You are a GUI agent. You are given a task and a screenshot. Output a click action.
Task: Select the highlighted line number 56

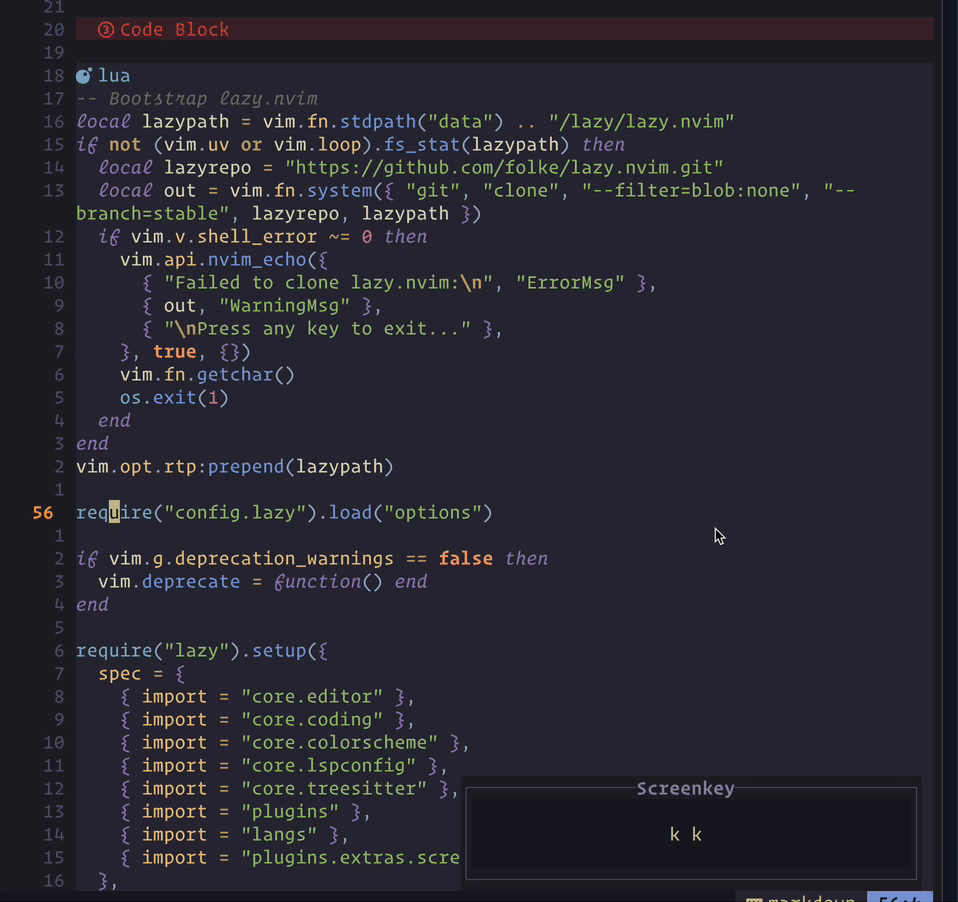[43, 512]
